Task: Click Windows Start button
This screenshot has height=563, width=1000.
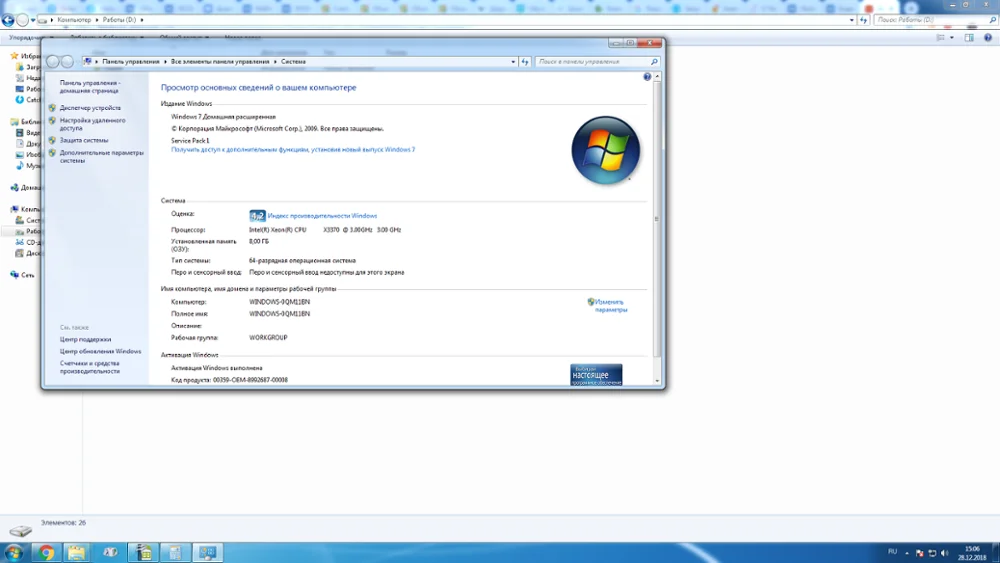Action: click(13, 552)
